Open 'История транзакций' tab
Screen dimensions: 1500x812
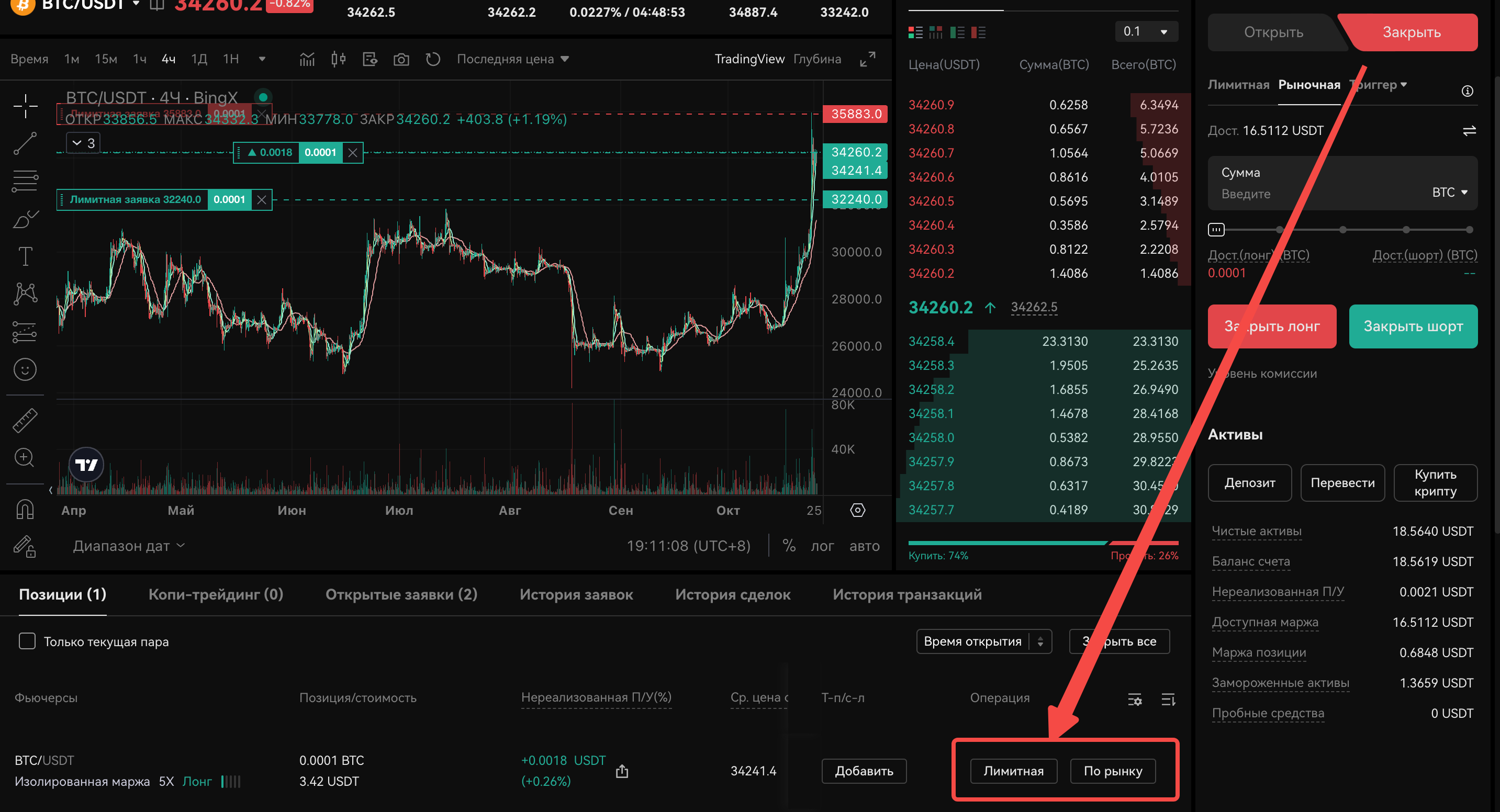(906, 594)
